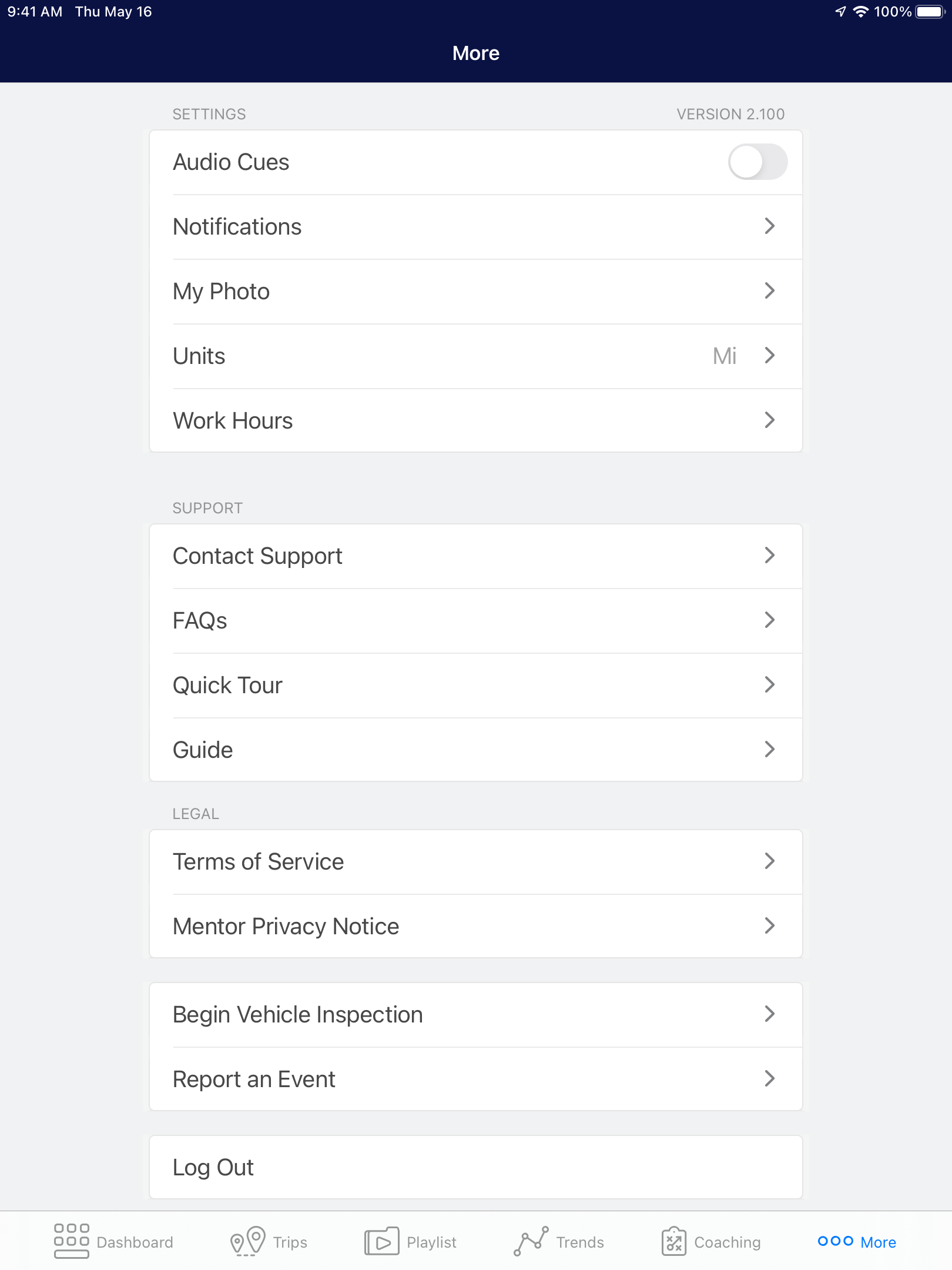
Task: Open Contact Support
Action: click(476, 556)
